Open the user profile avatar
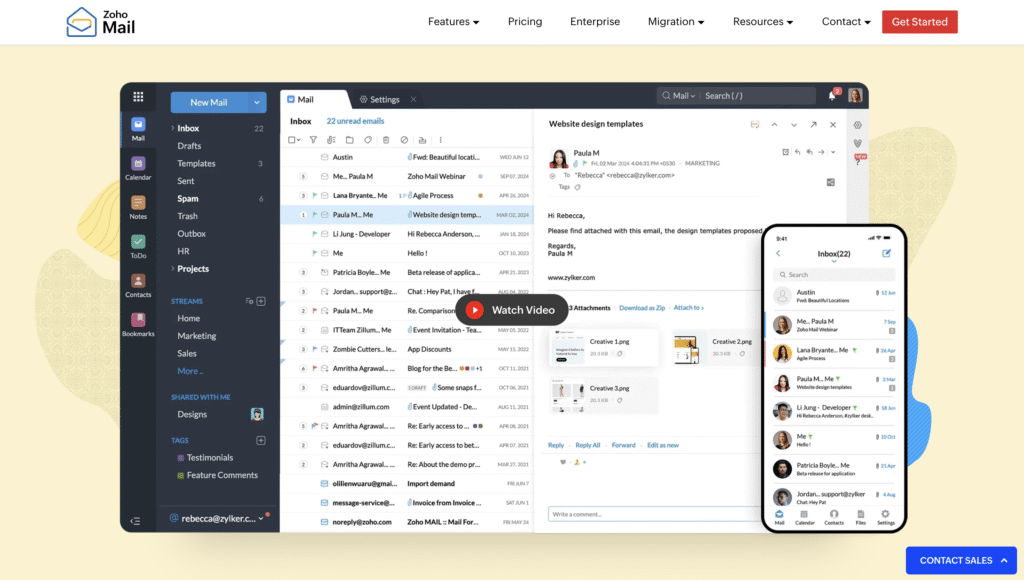The width and height of the screenshot is (1024, 580). [x=856, y=95]
